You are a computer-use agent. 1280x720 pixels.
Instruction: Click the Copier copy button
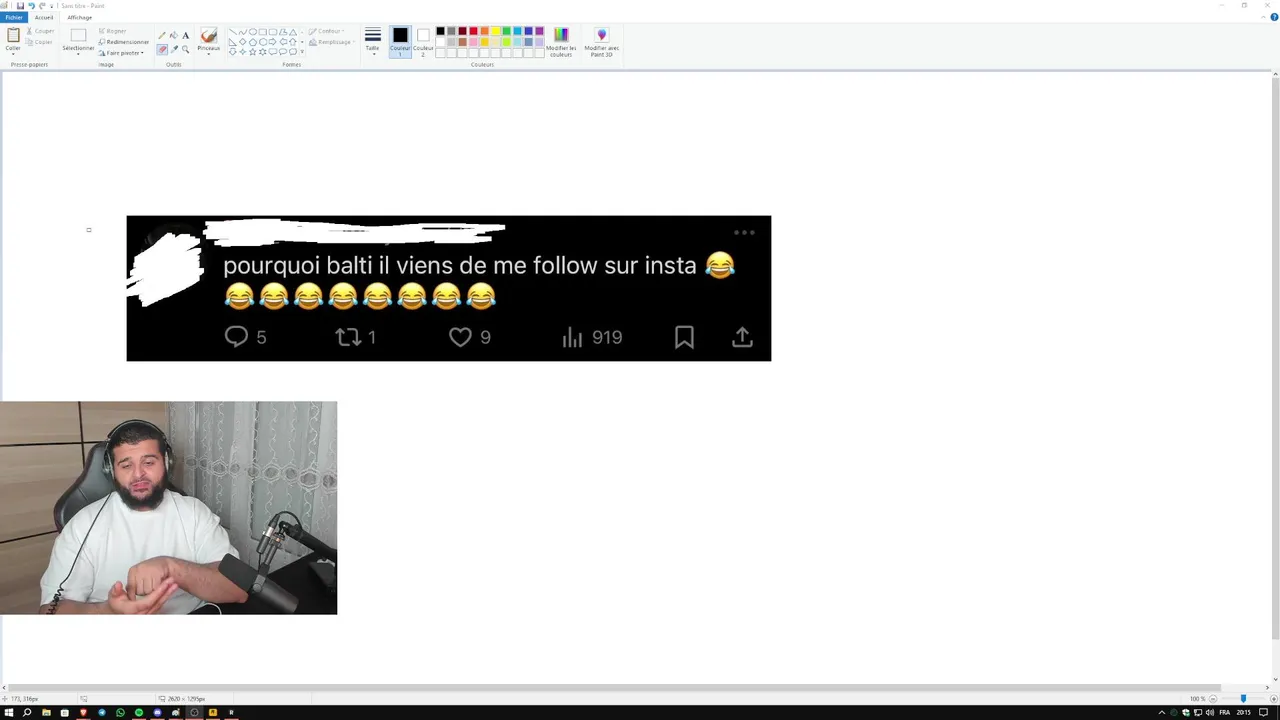[40, 42]
